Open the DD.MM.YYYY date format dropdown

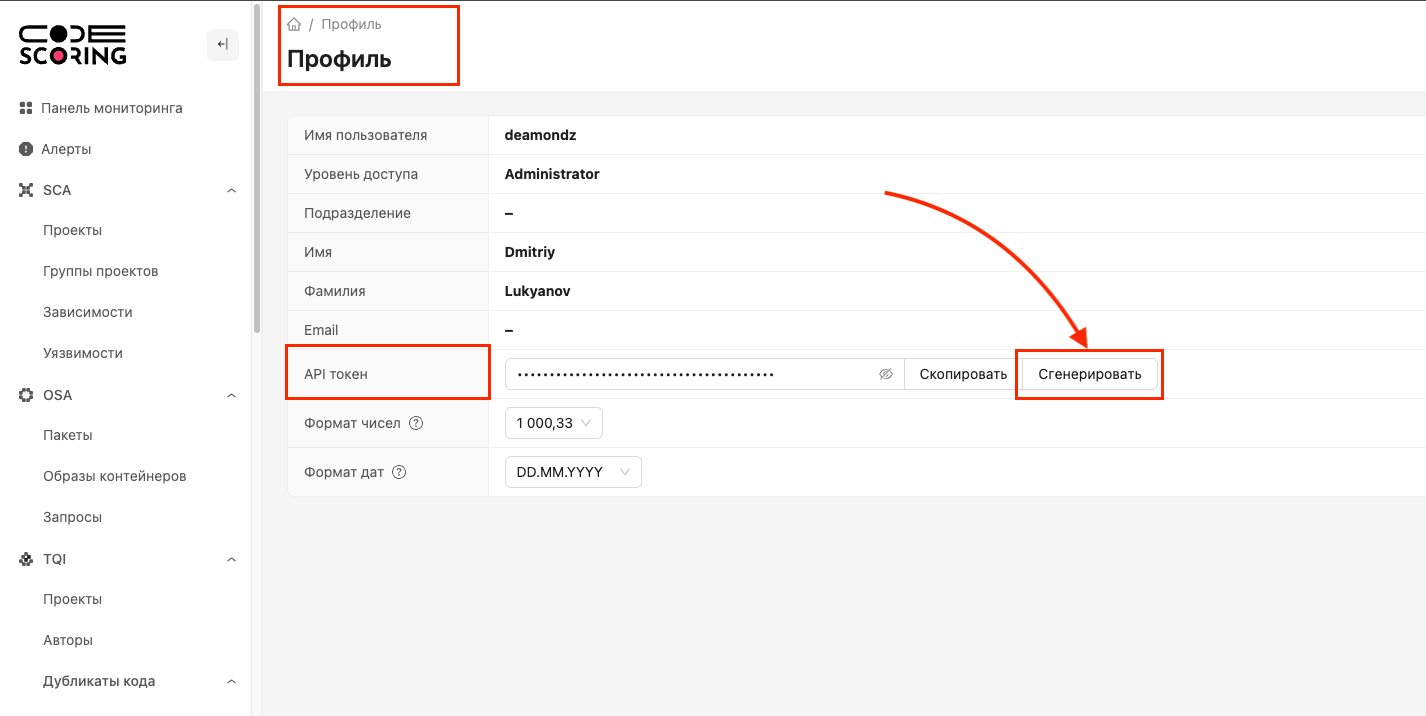point(573,471)
